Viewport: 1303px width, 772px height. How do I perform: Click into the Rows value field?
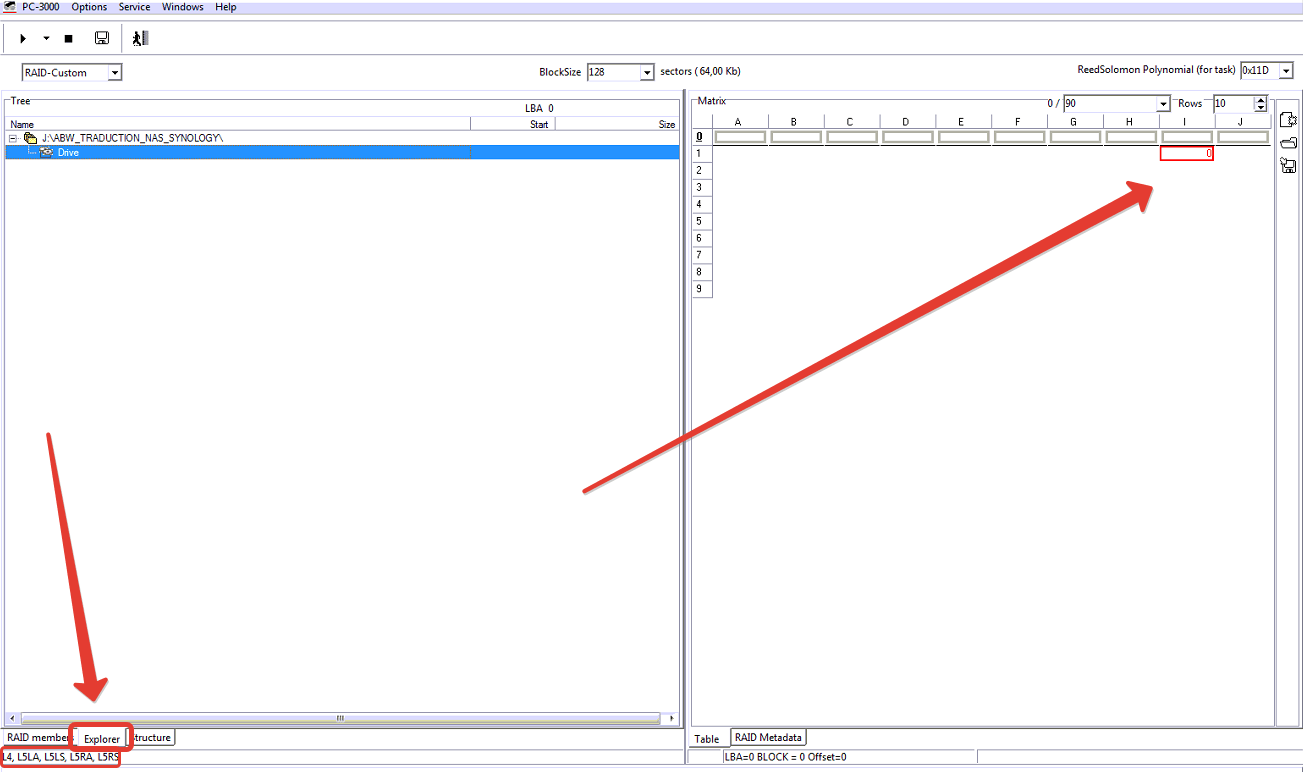pos(1233,104)
